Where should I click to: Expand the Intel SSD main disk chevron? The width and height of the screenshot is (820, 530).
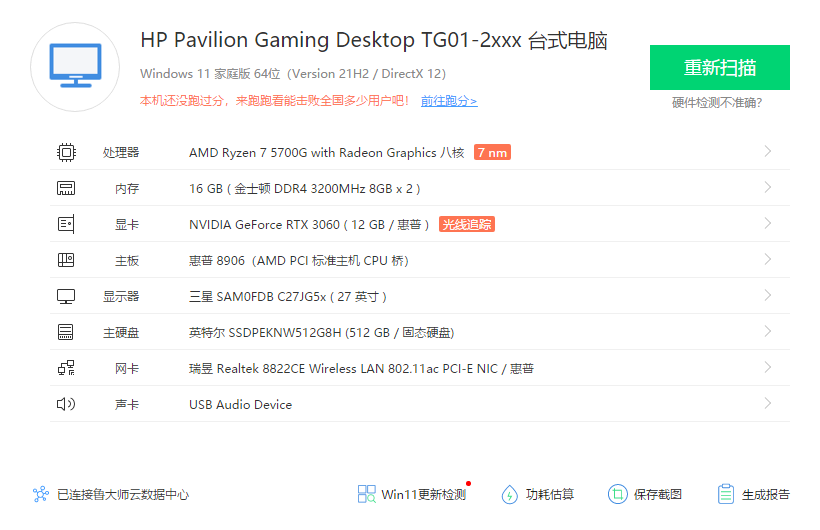tap(767, 332)
